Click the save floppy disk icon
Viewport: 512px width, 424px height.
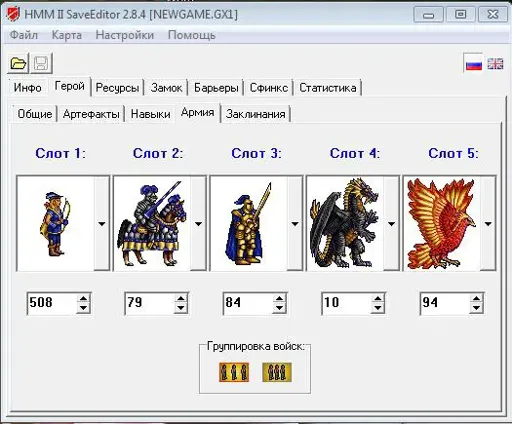click(x=41, y=63)
